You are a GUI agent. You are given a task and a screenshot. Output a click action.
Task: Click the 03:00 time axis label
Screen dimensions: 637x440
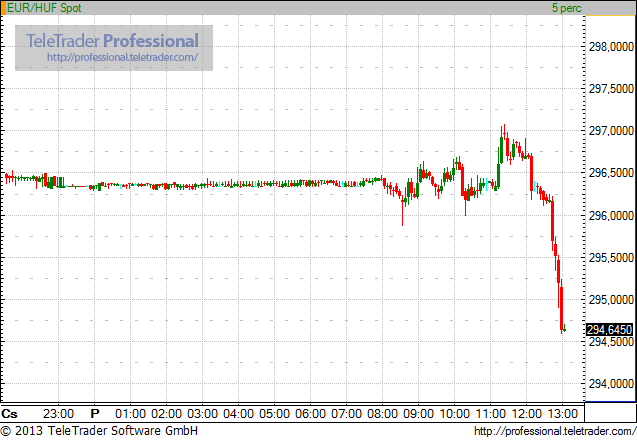coord(202,414)
